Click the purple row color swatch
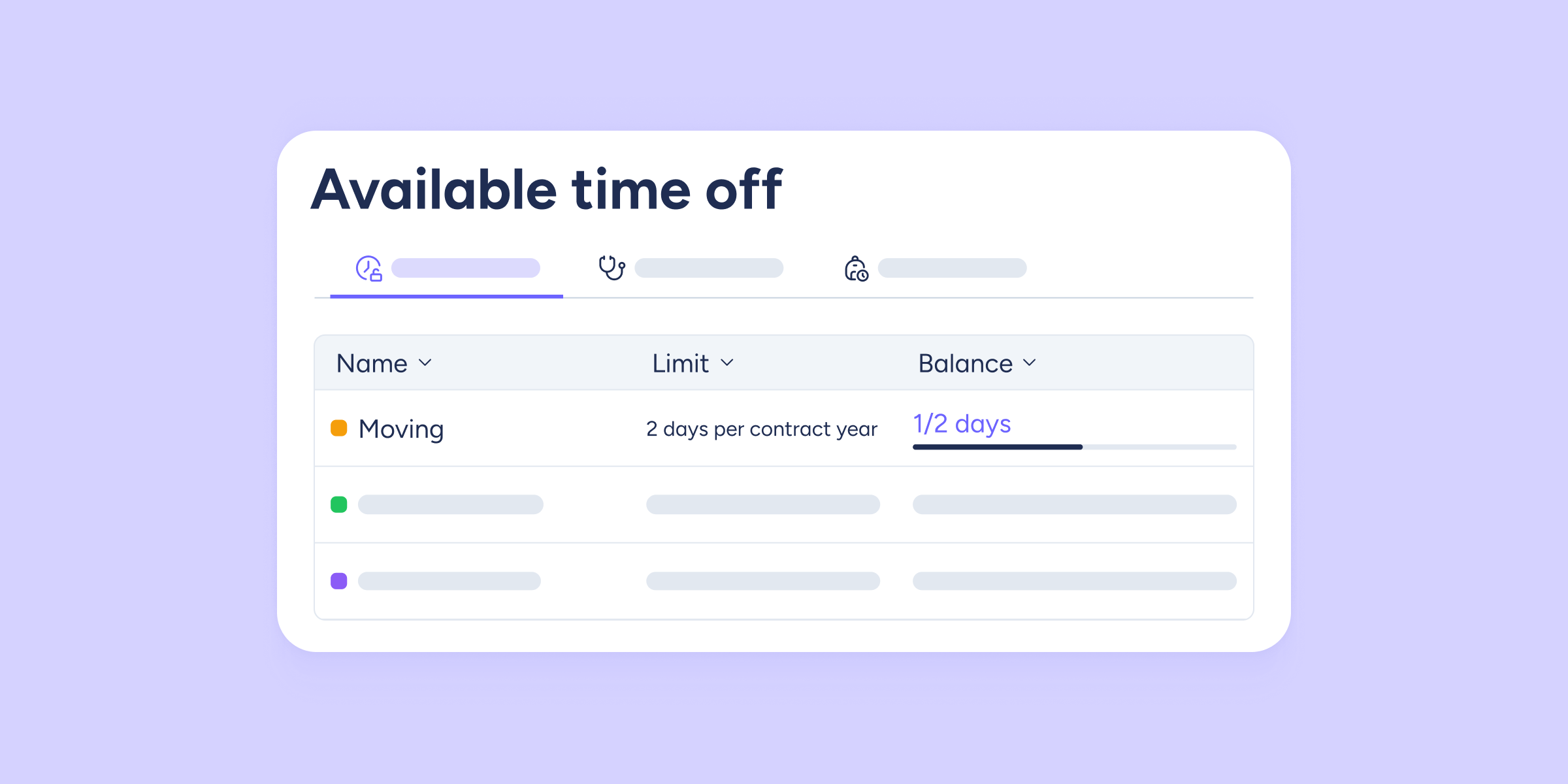Image resolution: width=1568 pixels, height=784 pixels. pos(338,581)
